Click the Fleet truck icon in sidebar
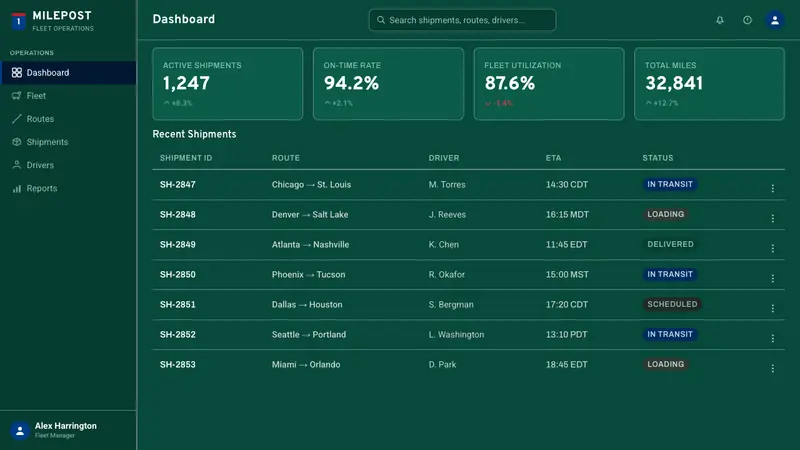Screen dimensions: 800x450 point(17,95)
